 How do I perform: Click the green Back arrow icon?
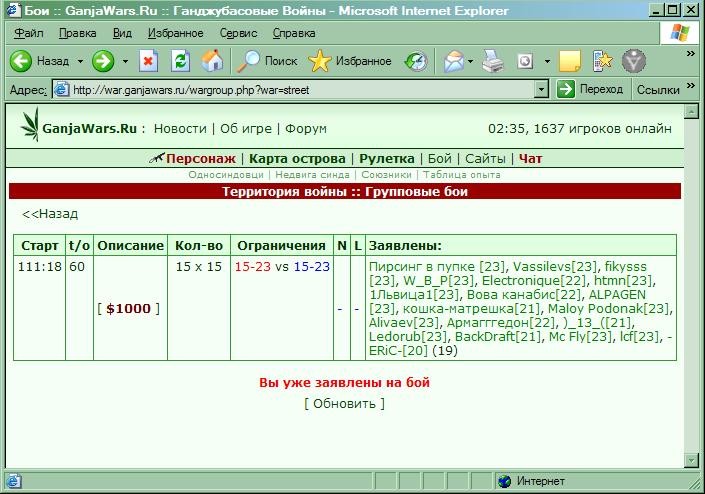coord(21,61)
